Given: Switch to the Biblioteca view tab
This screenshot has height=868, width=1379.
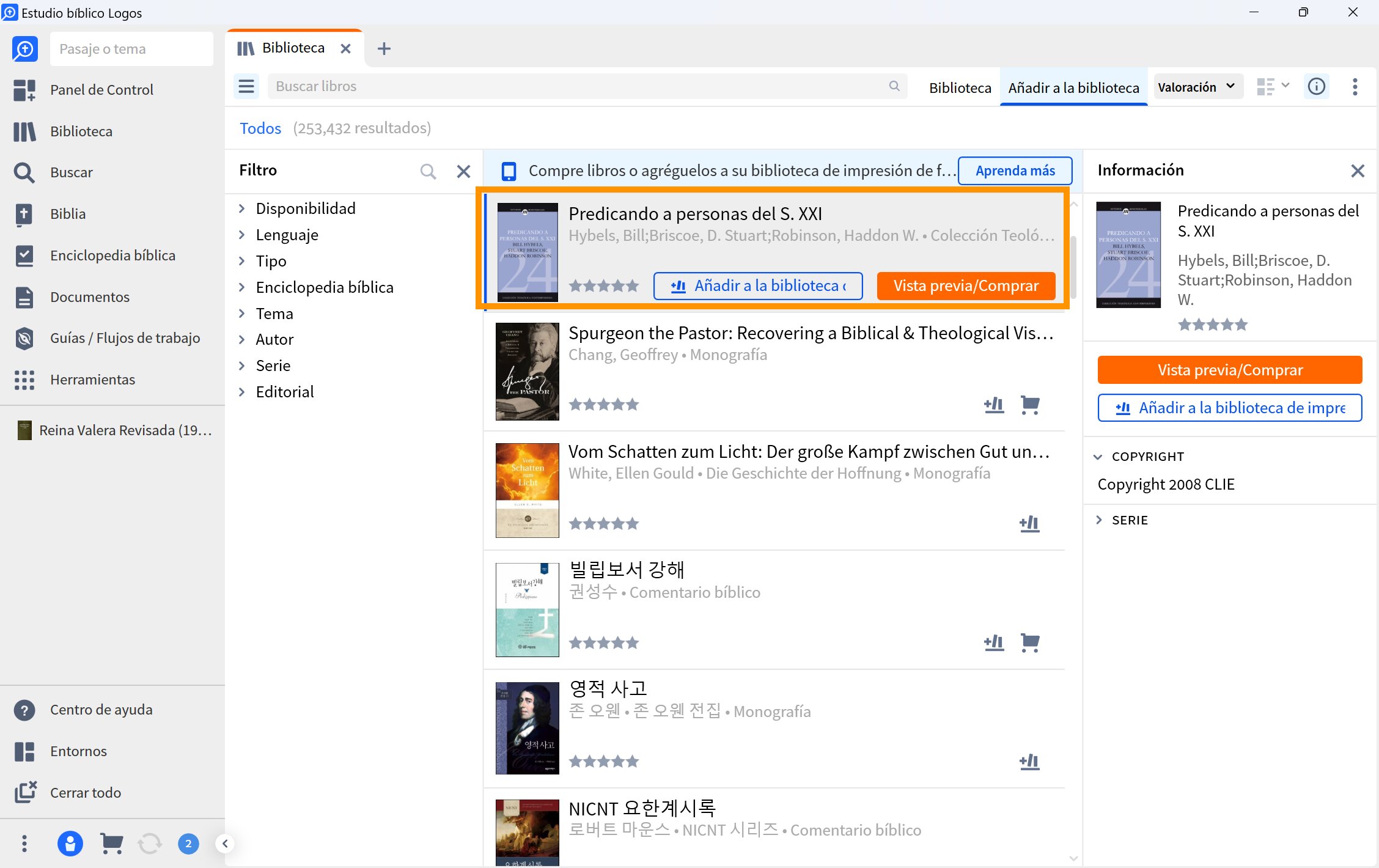Looking at the screenshot, I should tap(960, 88).
